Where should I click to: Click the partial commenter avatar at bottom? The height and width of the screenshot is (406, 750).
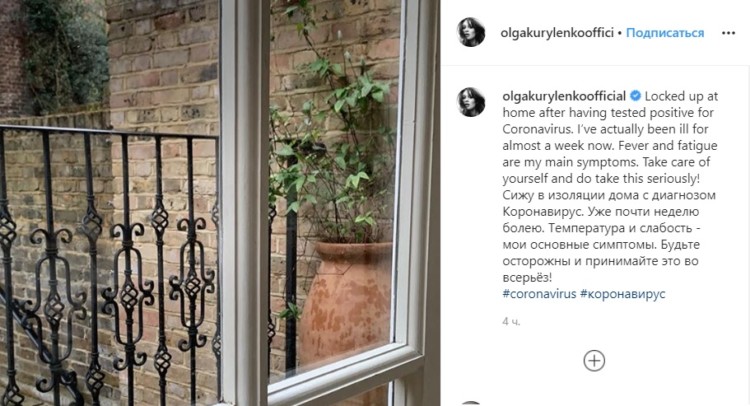pyautogui.click(x=471, y=403)
